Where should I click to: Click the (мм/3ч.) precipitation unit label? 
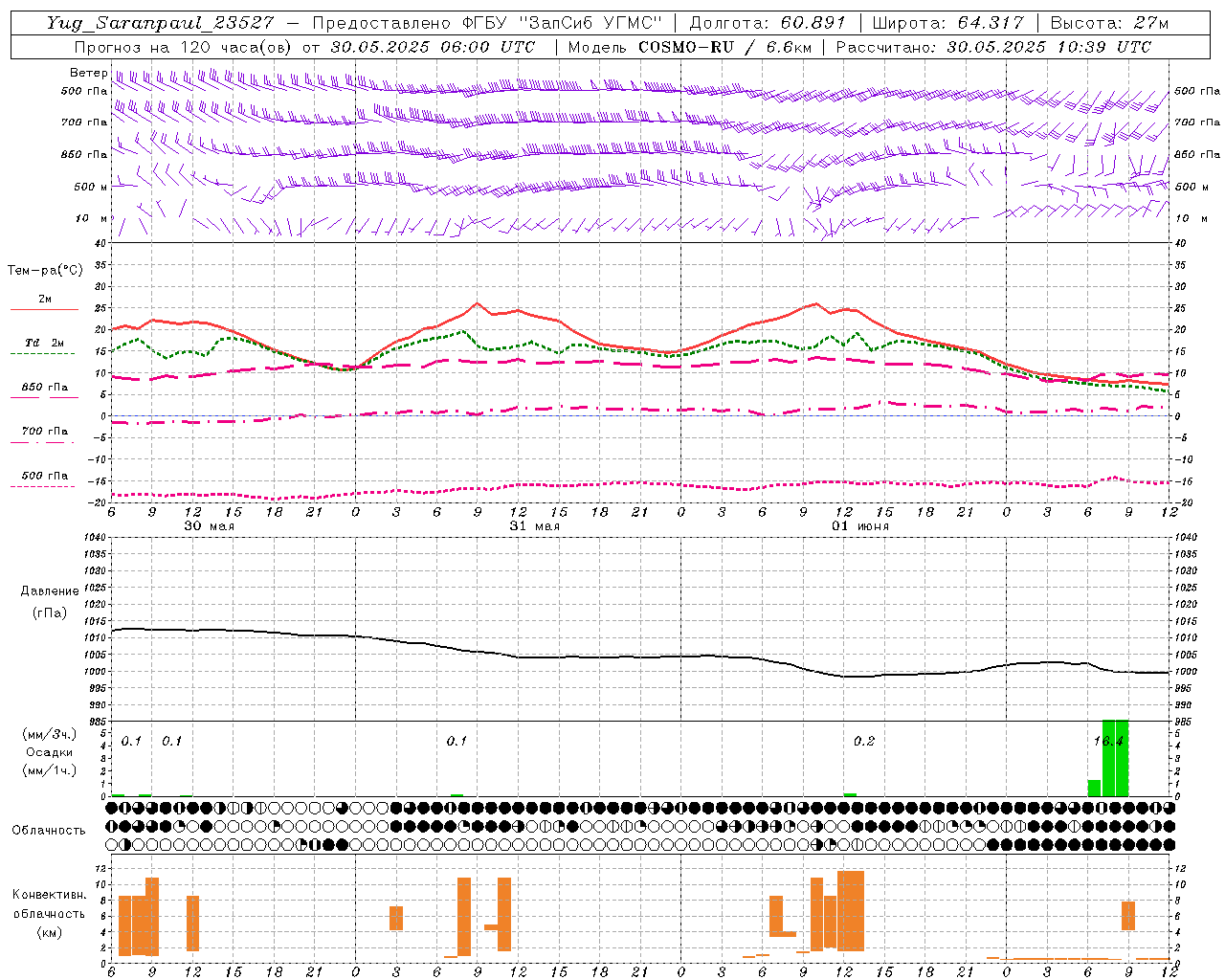tap(50, 734)
